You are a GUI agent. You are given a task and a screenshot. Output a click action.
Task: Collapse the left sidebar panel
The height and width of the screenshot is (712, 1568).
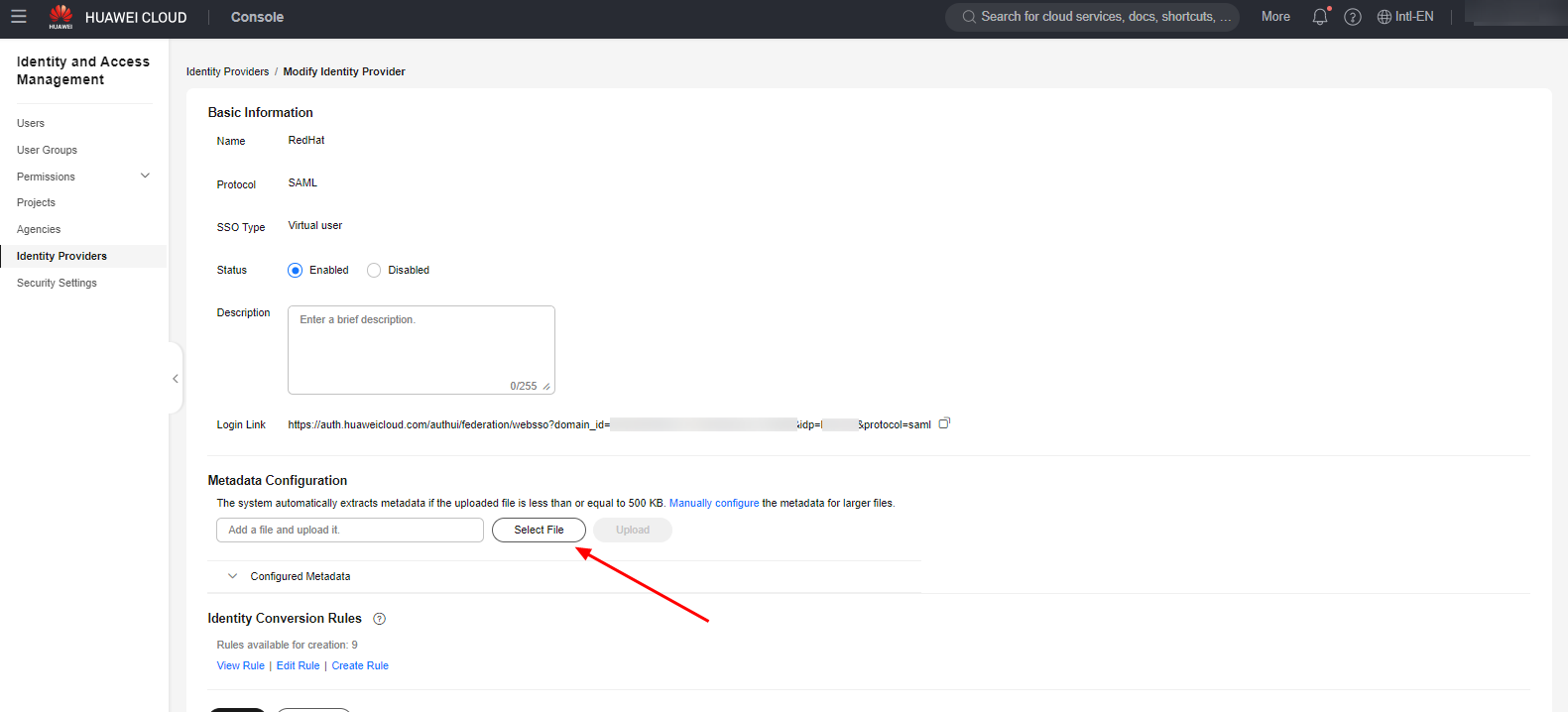[x=176, y=379]
